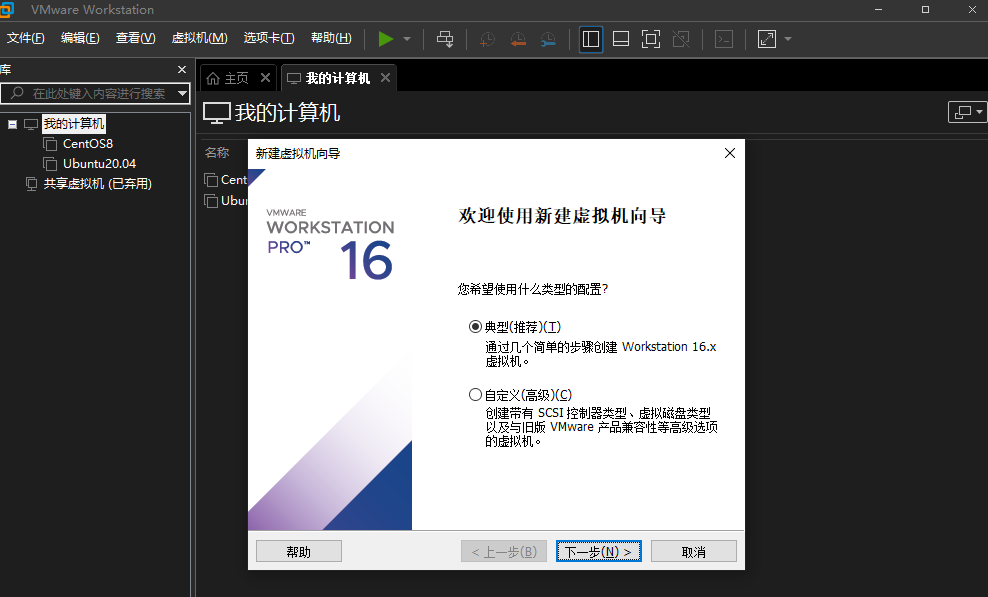Open the Snapshot Manager icon
The image size is (988, 597).
click(548, 39)
